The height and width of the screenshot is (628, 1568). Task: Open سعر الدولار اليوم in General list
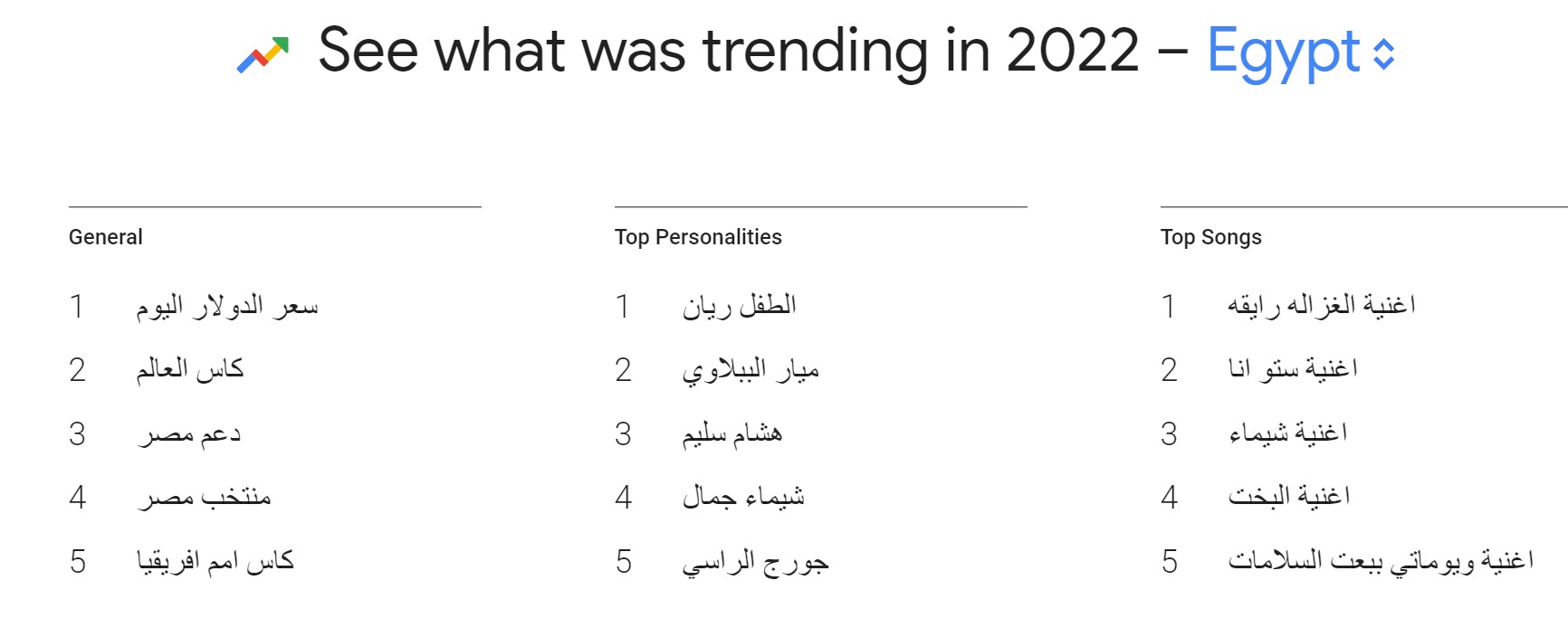pos(227,307)
